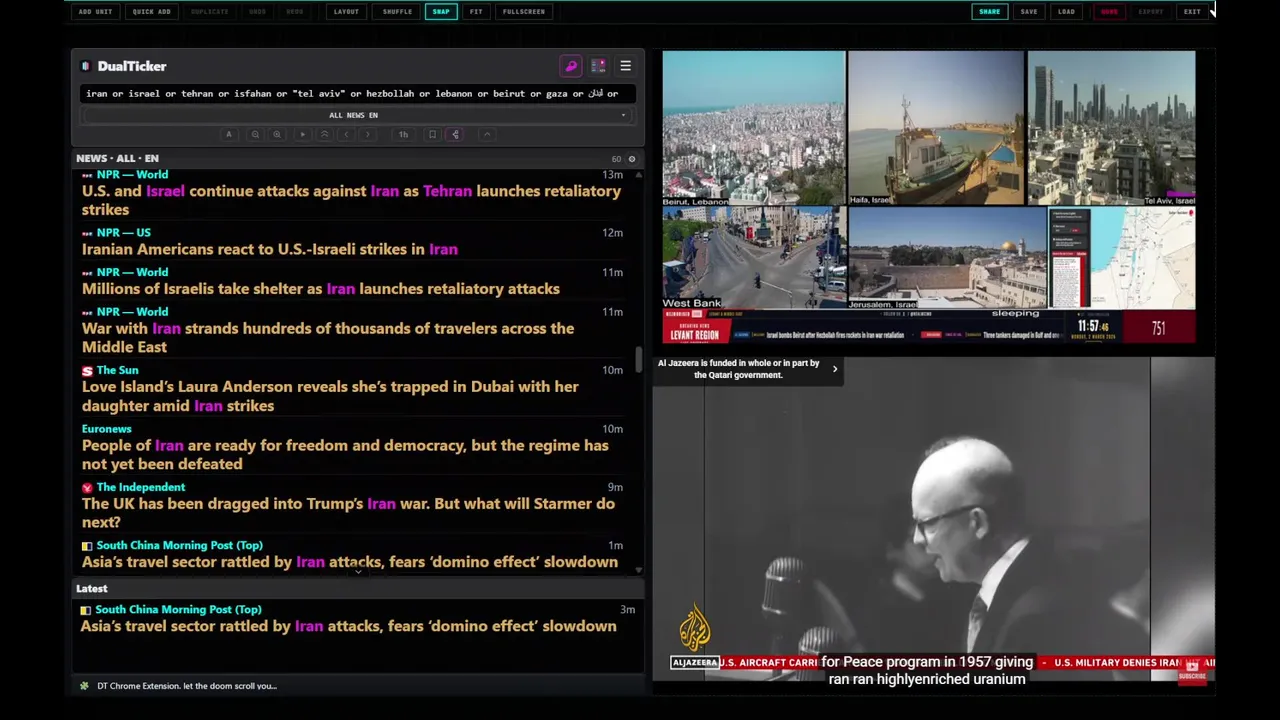Click the FIT toolbar item
This screenshot has height=720, width=1280.
tap(476, 12)
